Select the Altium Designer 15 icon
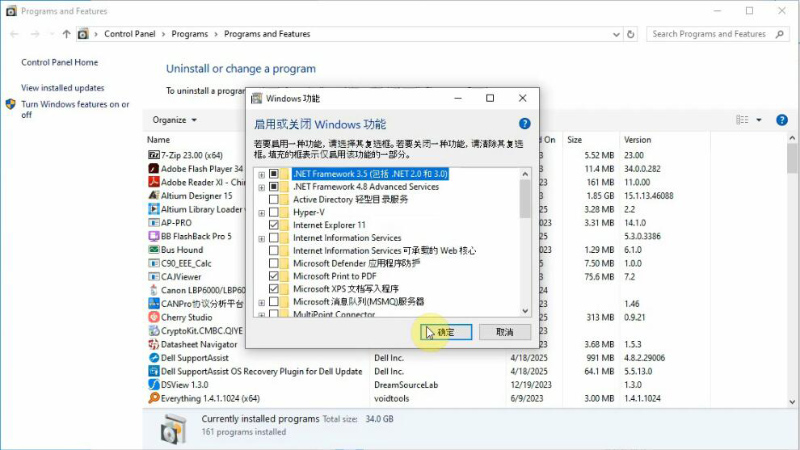The width and height of the screenshot is (800, 450). pyautogui.click(x=154, y=195)
